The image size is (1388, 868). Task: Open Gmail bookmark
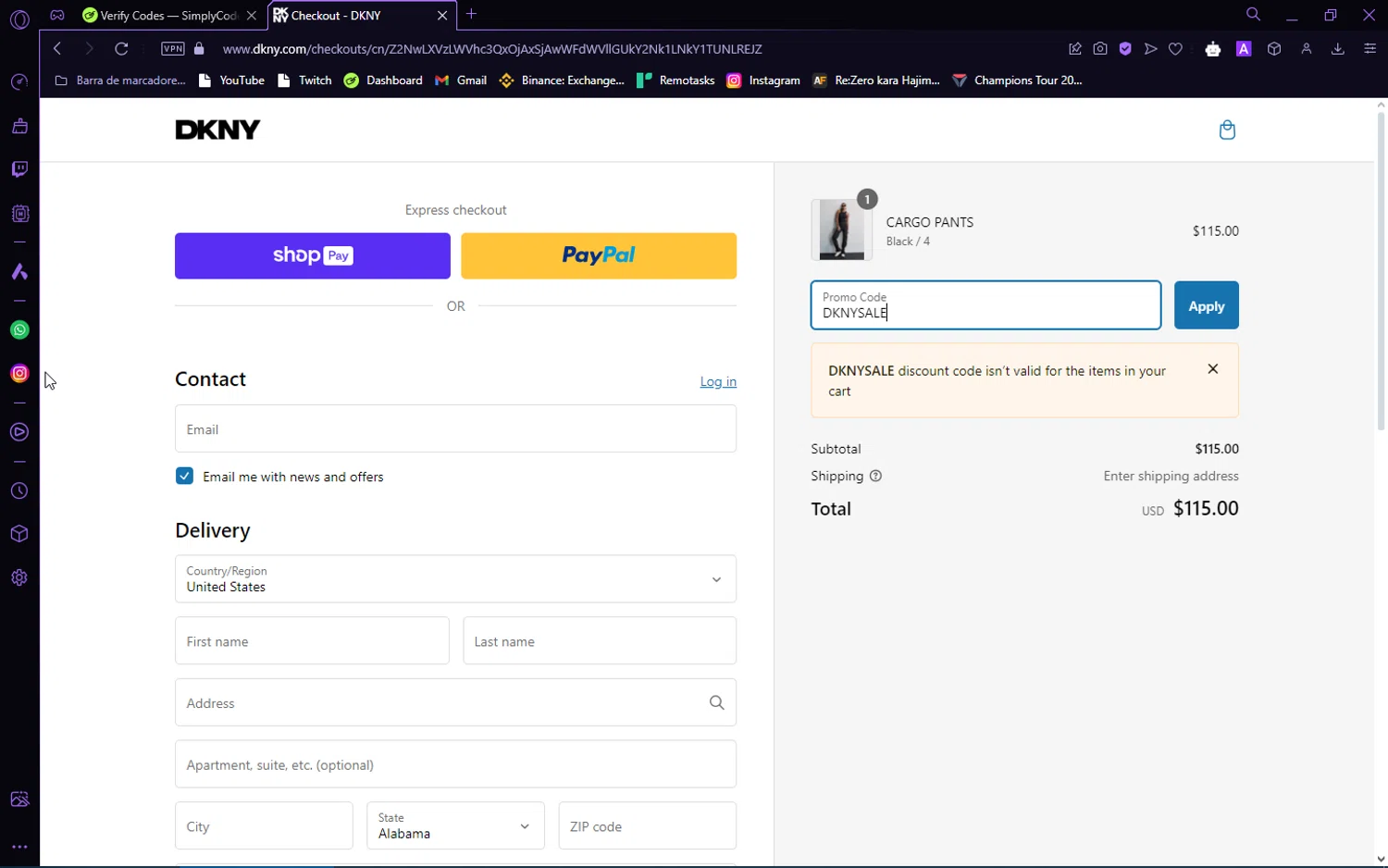(461, 81)
